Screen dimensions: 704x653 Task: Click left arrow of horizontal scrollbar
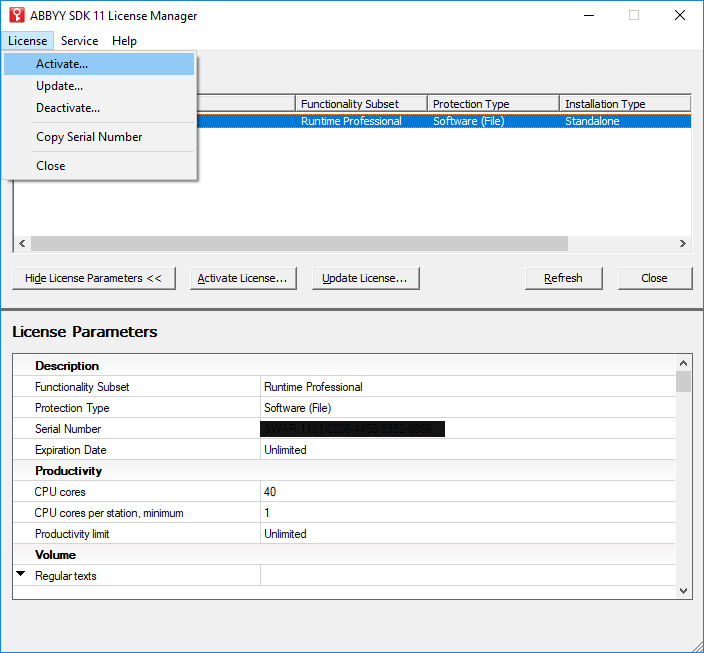coord(22,243)
